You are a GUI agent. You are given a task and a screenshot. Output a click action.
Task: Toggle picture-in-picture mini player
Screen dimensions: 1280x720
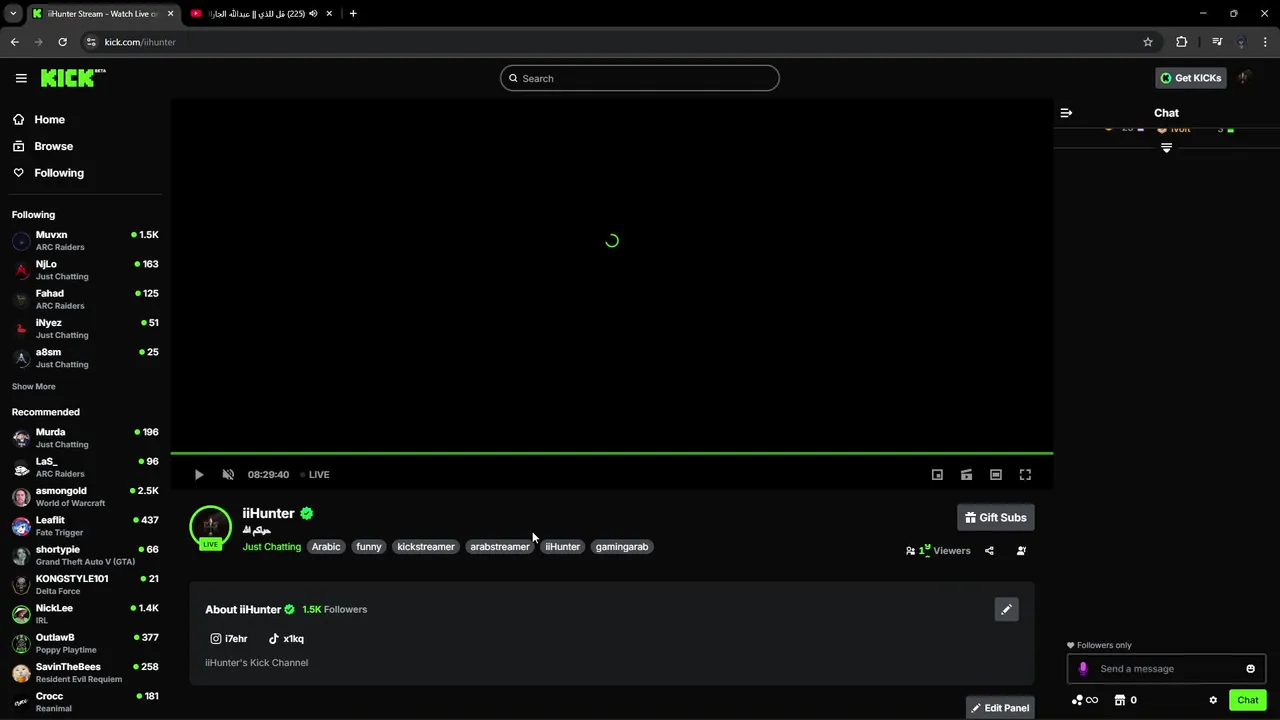[x=937, y=475]
